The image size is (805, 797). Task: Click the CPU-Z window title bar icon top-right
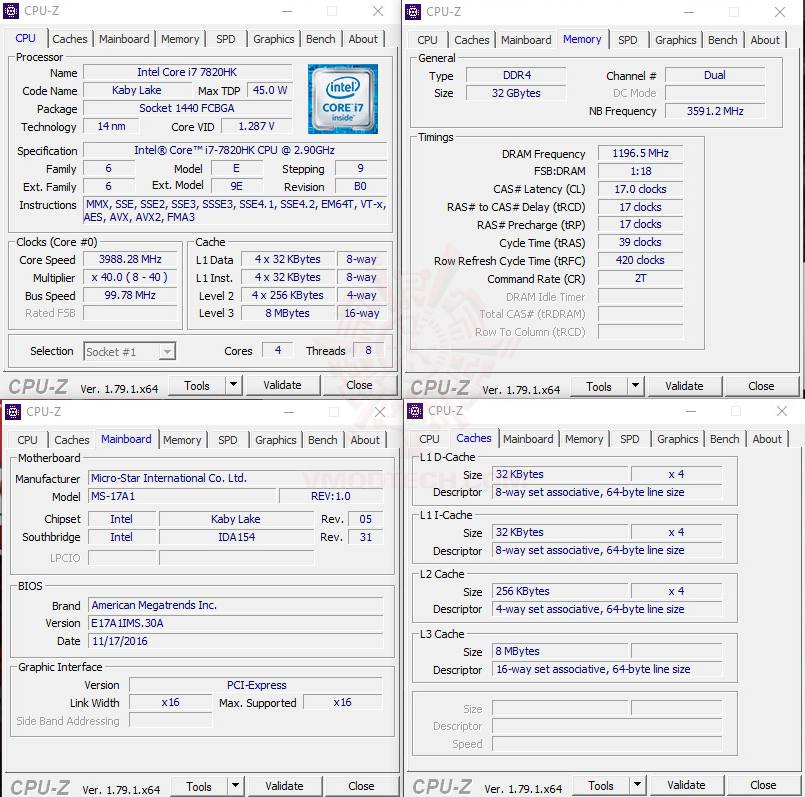coord(413,11)
